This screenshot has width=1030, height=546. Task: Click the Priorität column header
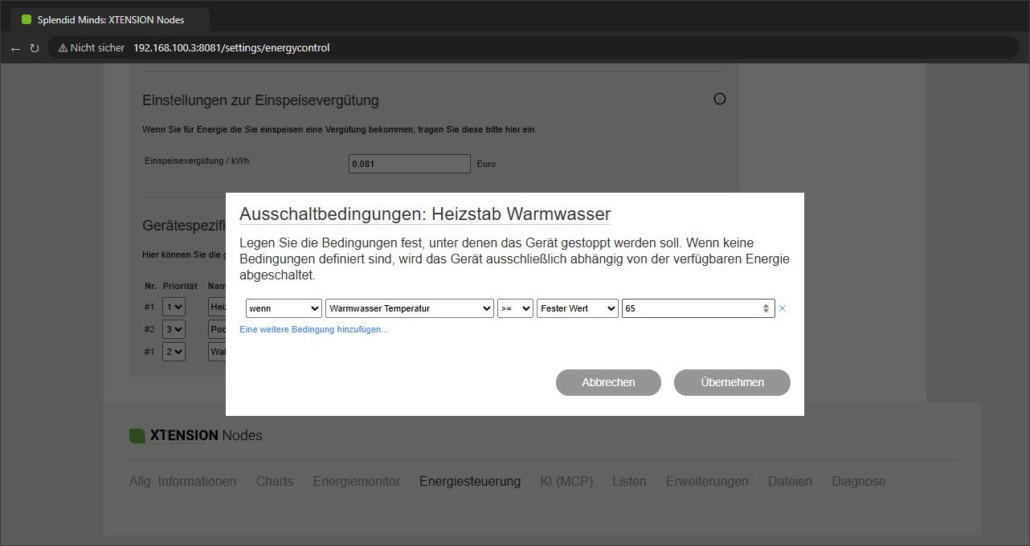(x=180, y=286)
